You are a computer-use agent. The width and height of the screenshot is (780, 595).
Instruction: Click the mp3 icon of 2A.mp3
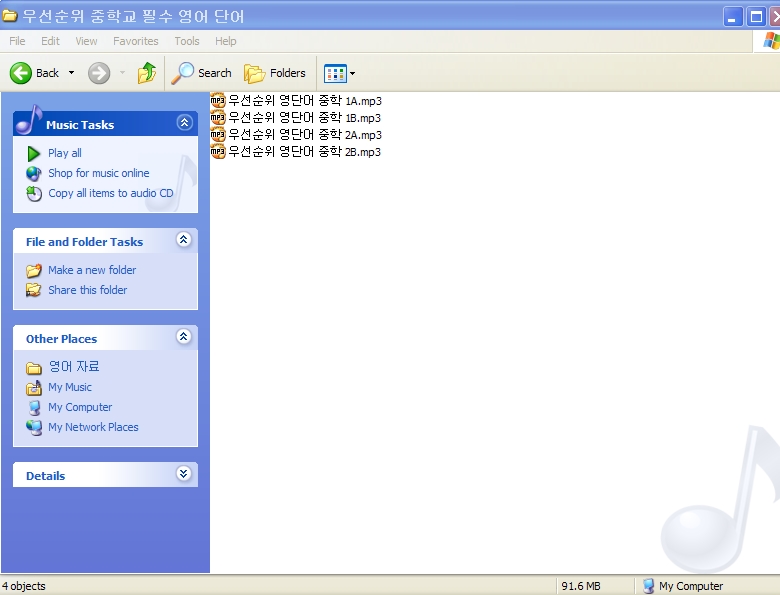pyautogui.click(x=218, y=134)
